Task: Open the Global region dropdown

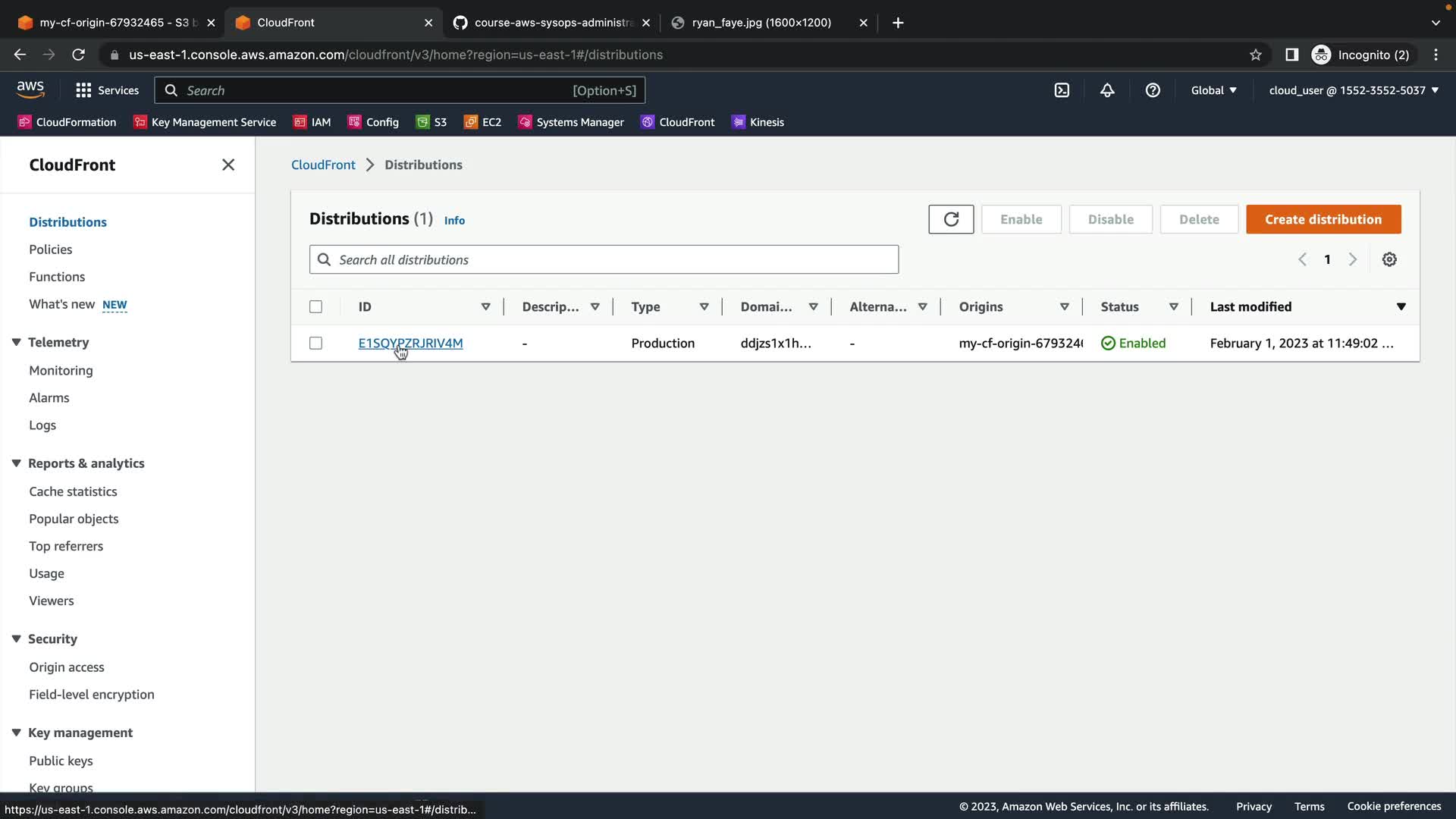Action: (x=1213, y=90)
